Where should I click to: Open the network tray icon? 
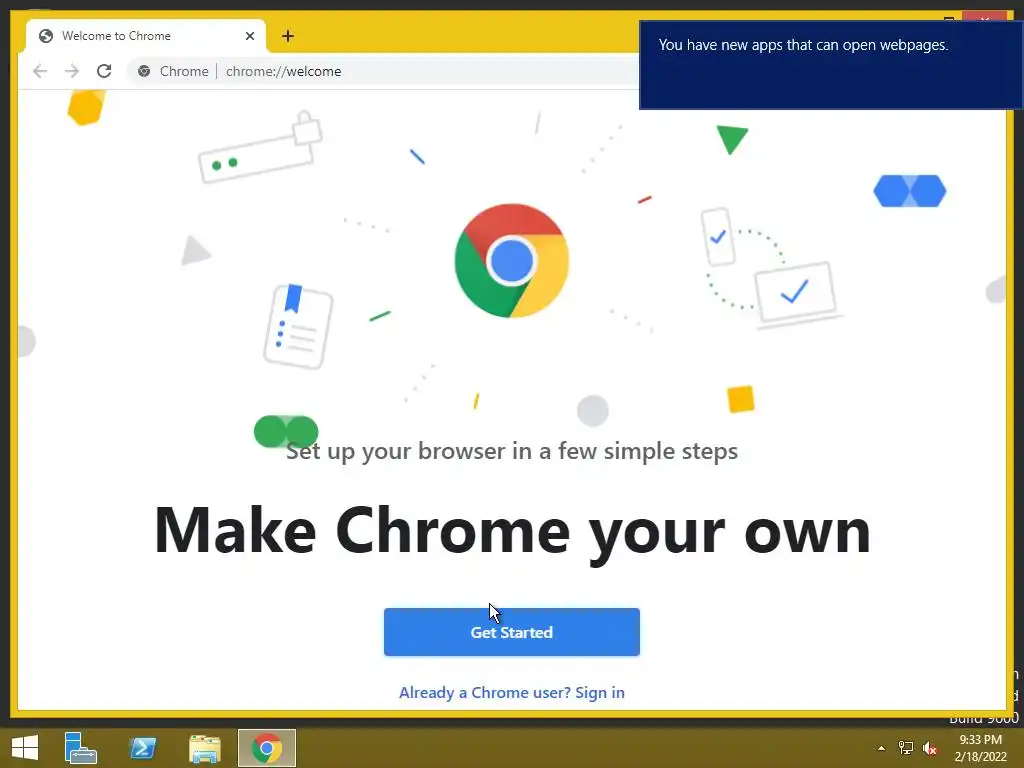tap(906, 748)
